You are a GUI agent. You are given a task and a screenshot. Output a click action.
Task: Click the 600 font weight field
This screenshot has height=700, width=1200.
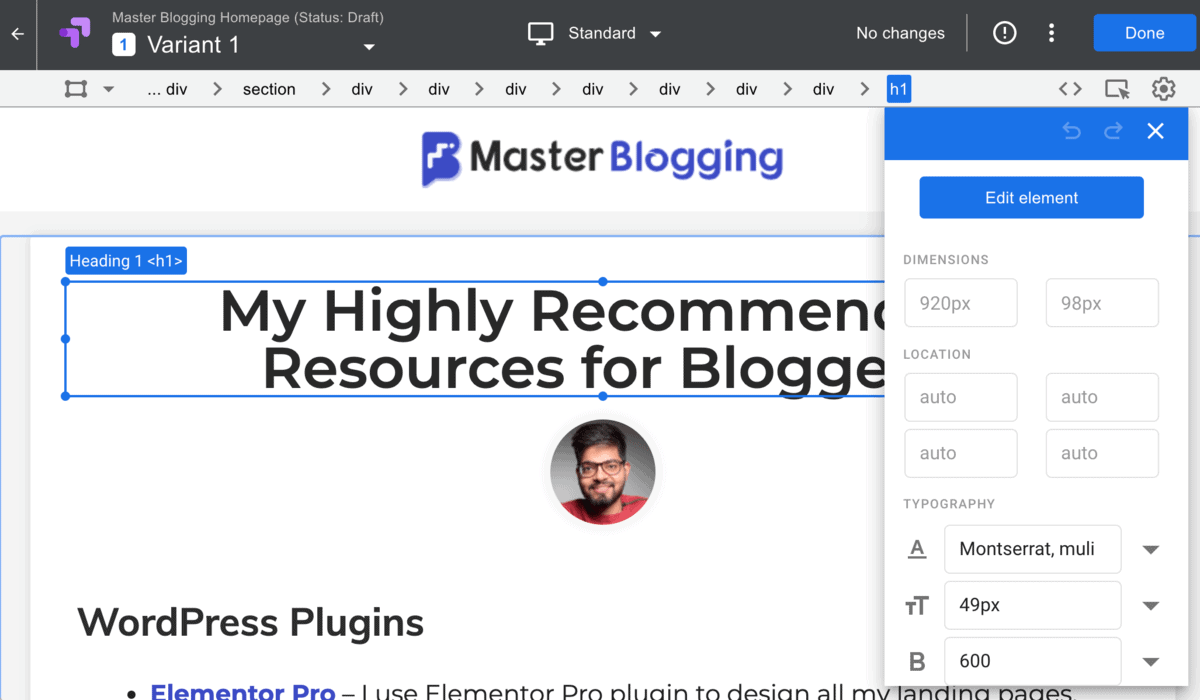[1033, 661]
